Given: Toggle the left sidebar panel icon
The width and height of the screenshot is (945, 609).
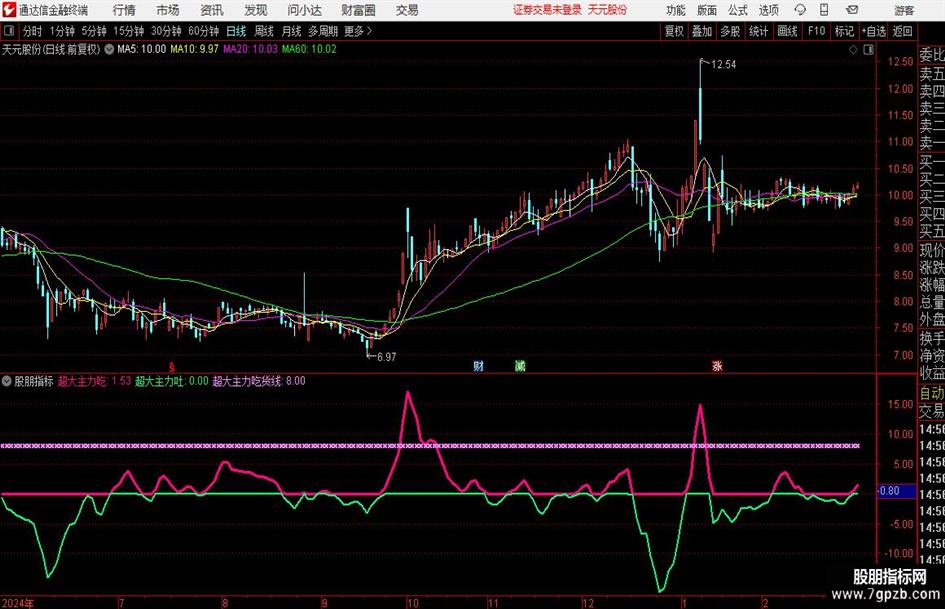Looking at the screenshot, I should pyautogui.click(x=9, y=31).
